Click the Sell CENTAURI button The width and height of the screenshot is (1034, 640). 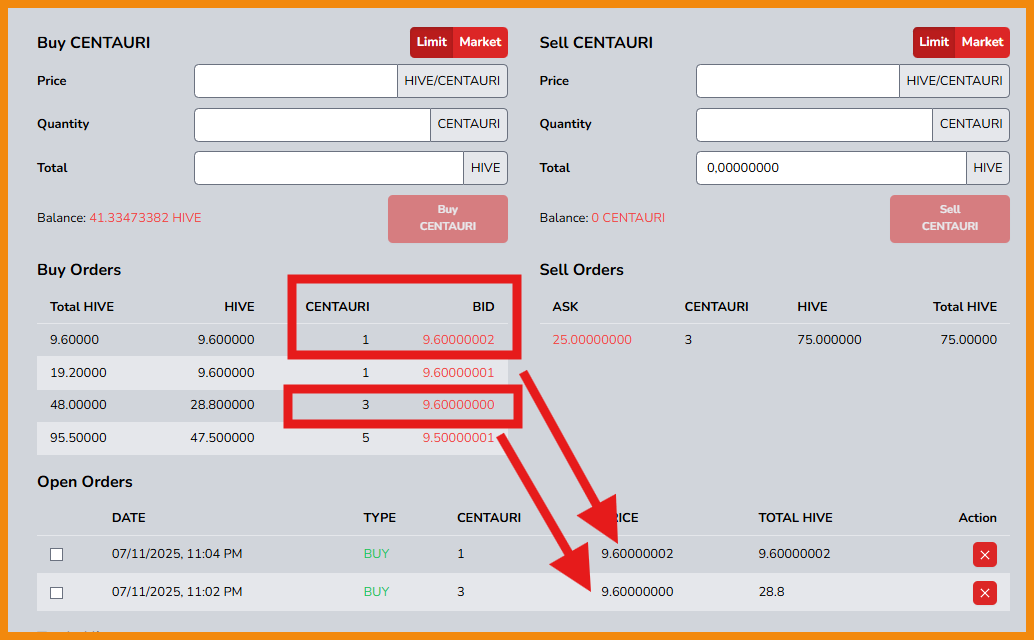tap(950, 218)
